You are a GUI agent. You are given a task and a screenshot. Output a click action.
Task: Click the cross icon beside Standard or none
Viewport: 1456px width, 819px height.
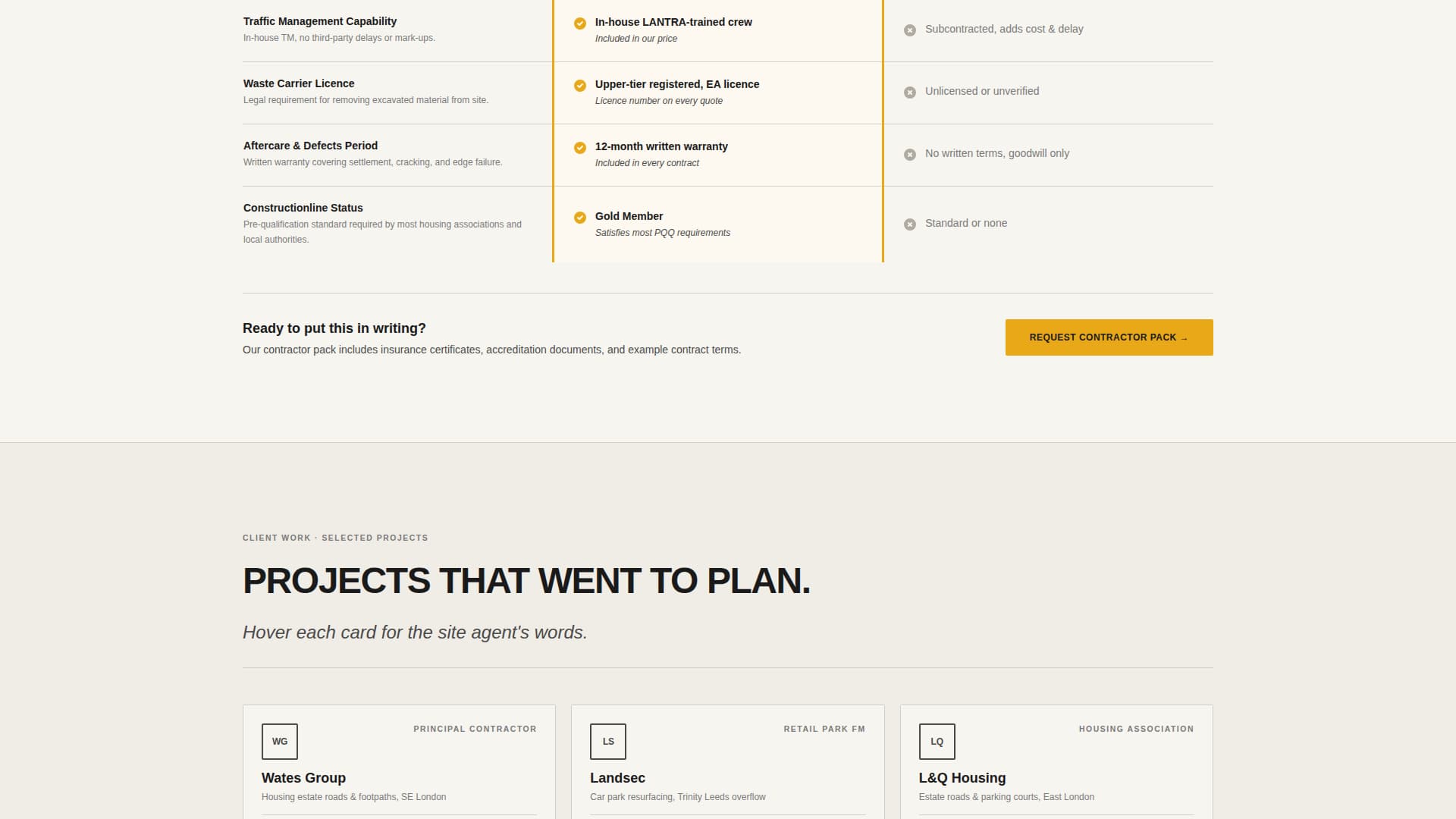[x=910, y=224]
